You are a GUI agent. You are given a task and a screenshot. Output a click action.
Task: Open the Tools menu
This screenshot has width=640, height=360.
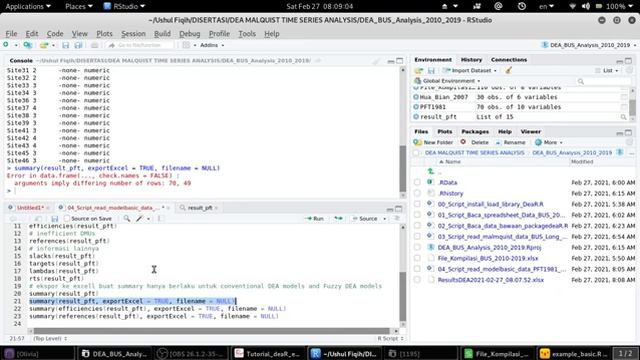(247, 33)
